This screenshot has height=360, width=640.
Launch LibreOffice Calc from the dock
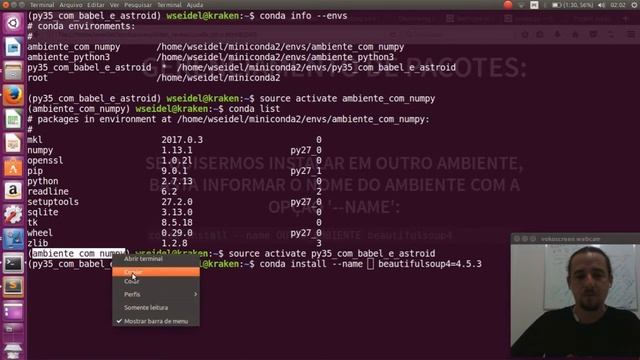coord(13,119)
